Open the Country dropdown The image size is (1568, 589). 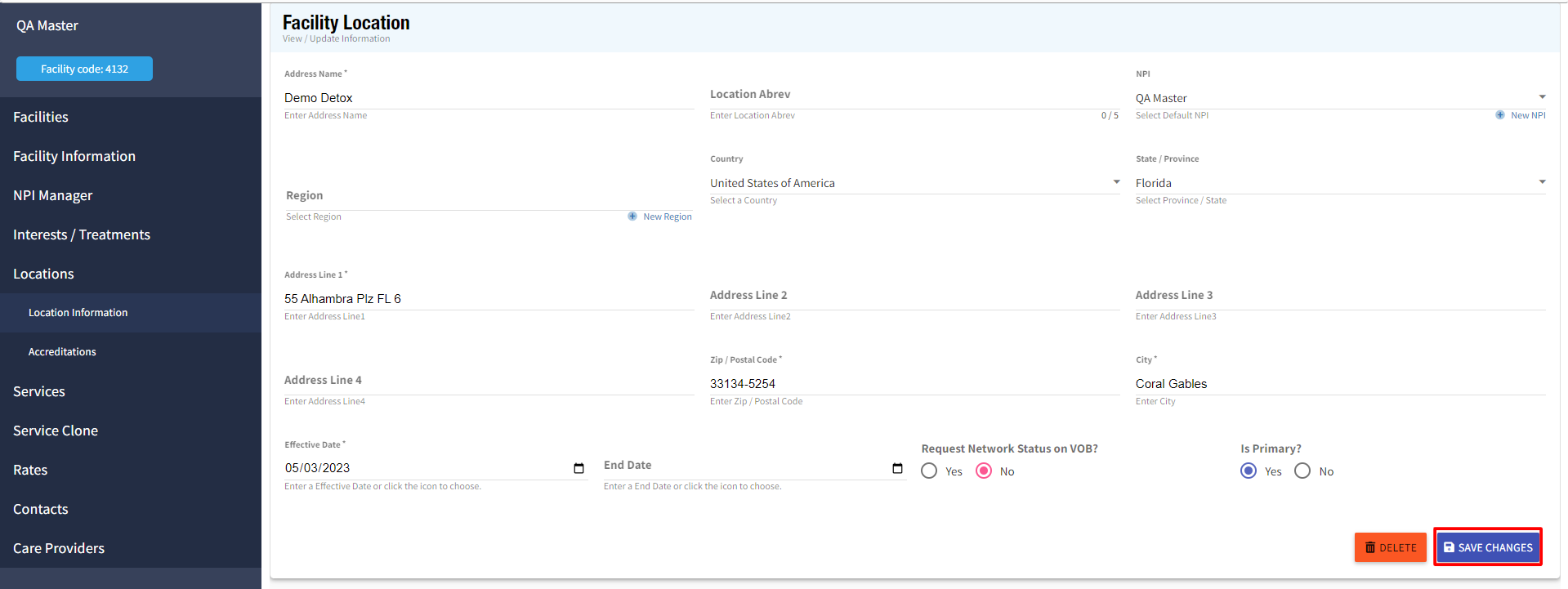tap(1116, 183)
